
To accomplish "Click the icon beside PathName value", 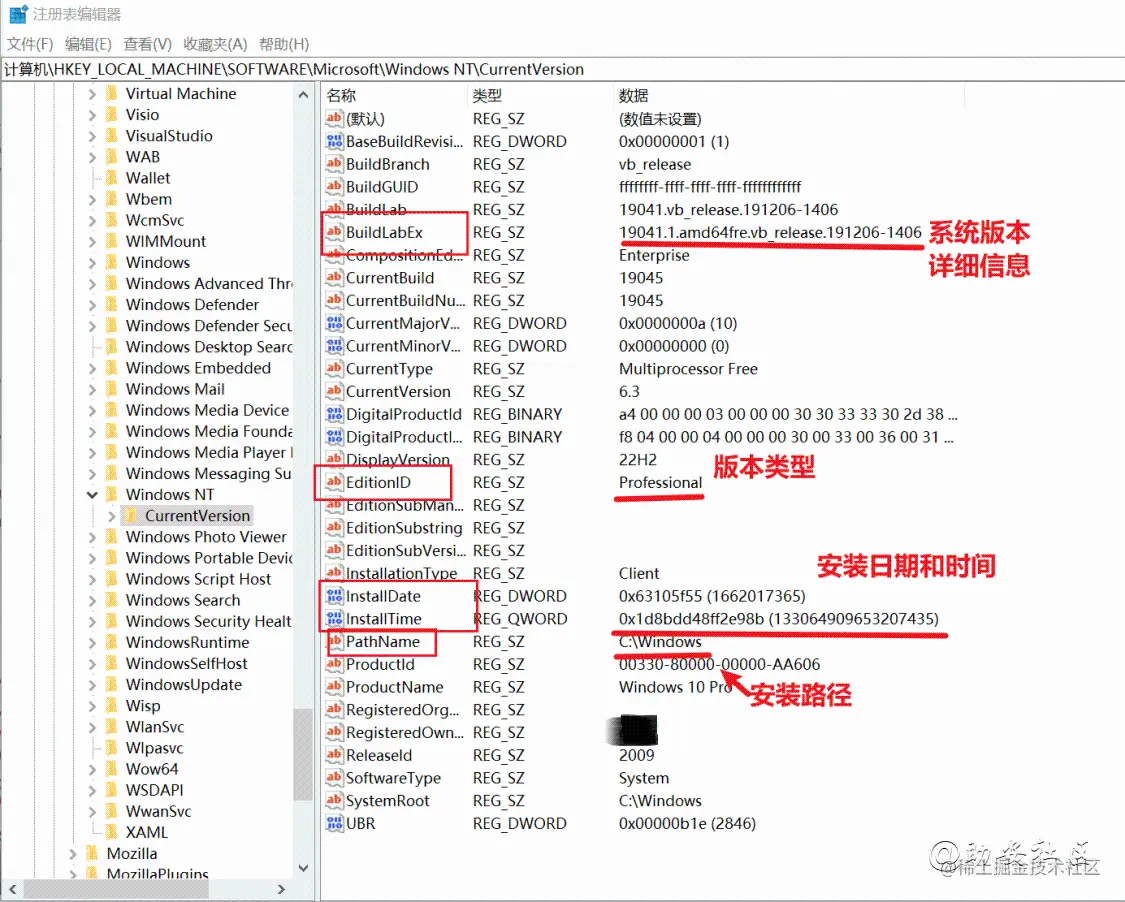I will [x=335, y=642].
